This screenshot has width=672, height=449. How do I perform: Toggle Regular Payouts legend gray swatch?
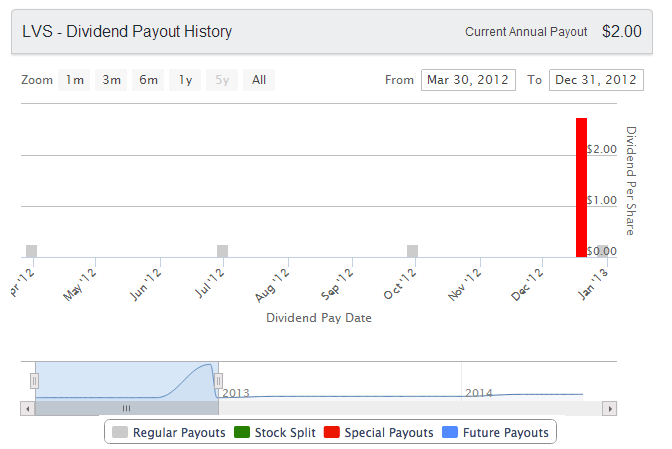120,432
